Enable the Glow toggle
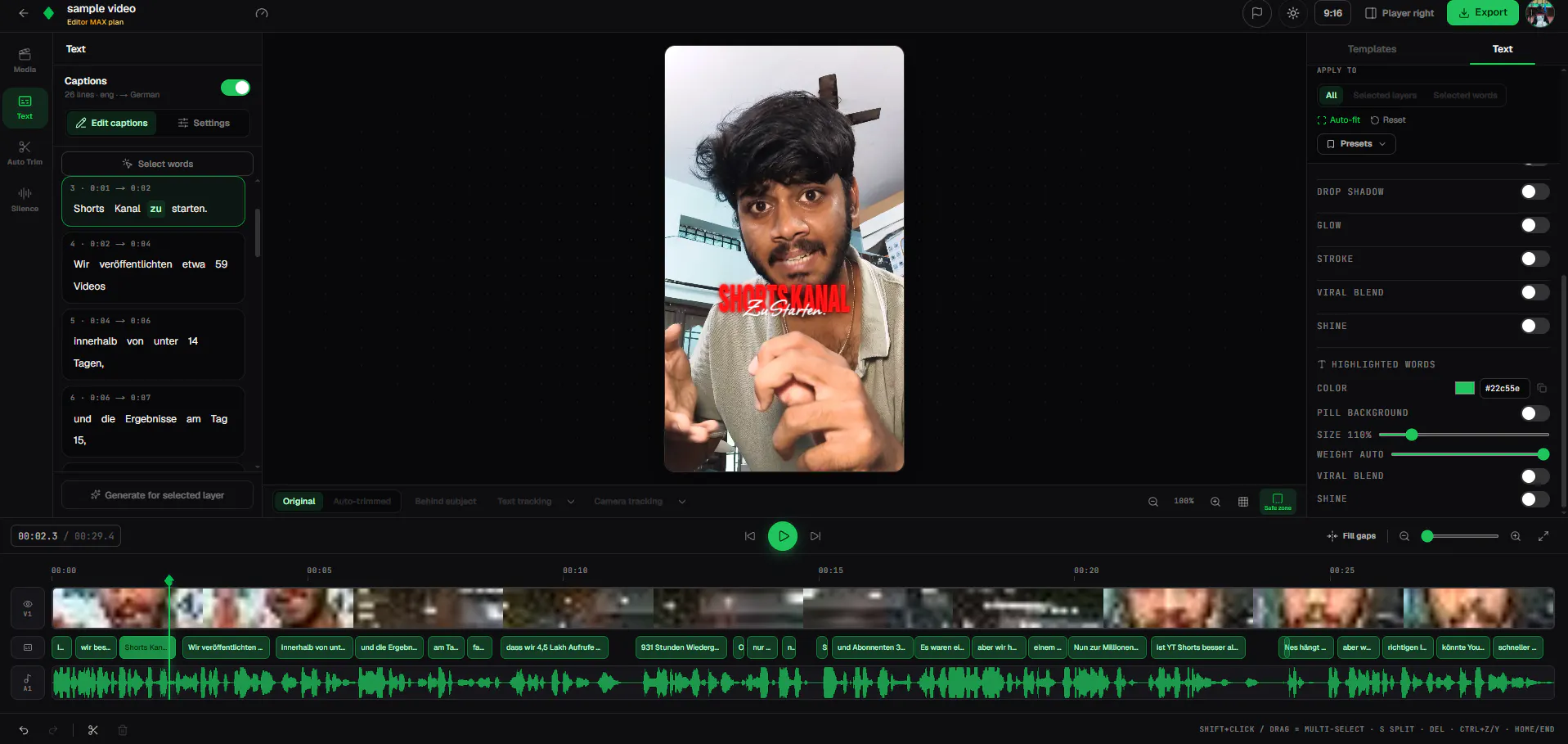The height and width of the screenshot is (744, 1568). click(x=1534, y=225)
